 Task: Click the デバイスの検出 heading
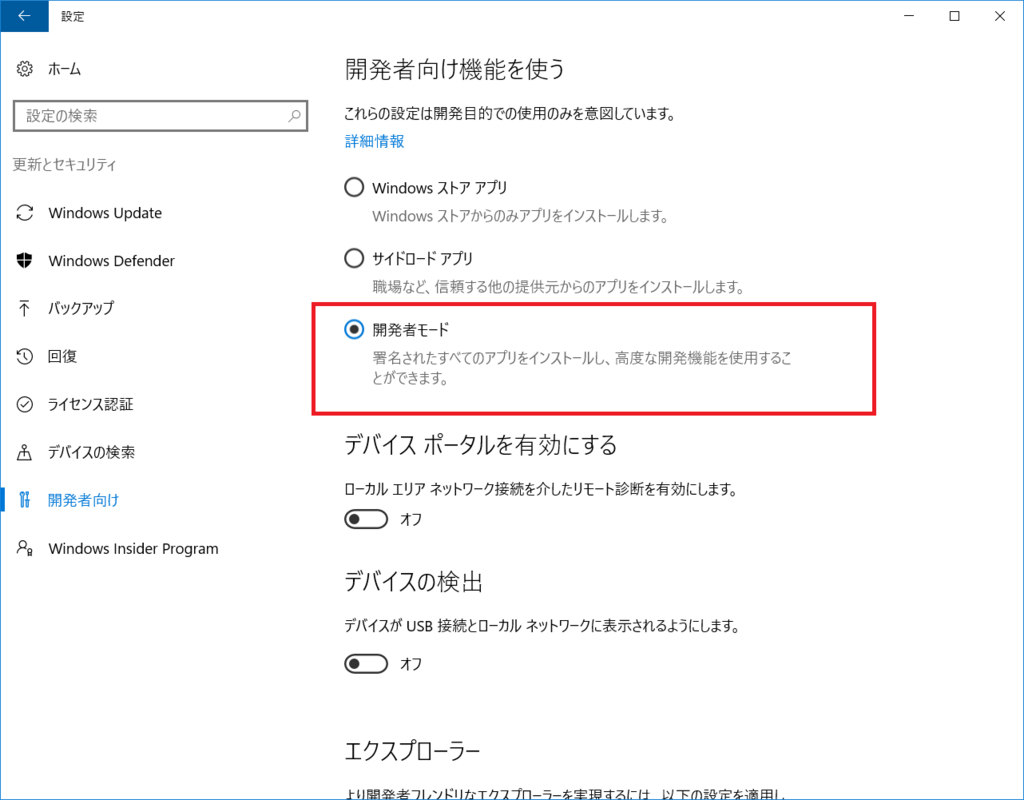[413, 581]
